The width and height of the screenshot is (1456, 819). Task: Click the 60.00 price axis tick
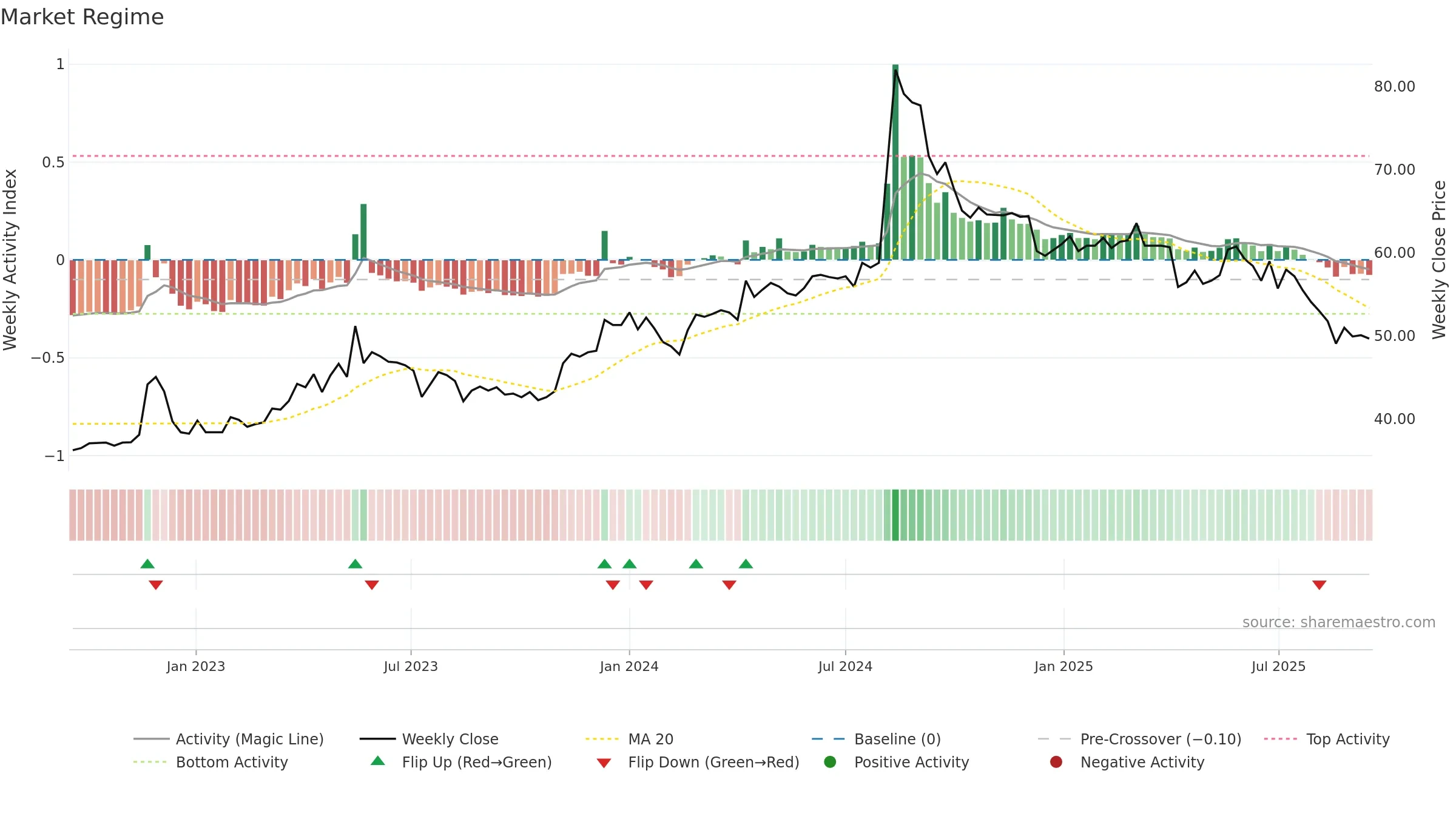[1395, 253]
